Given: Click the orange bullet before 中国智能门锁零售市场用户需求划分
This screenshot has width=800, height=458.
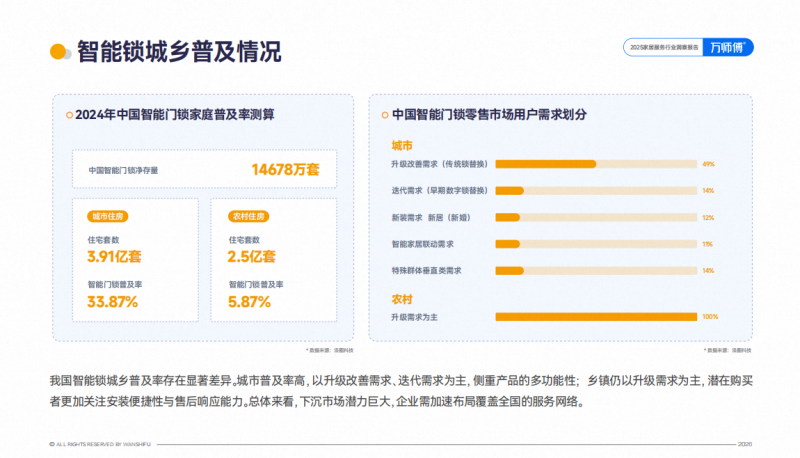Looking at the screenshot, I should click(x=385, y=115).
